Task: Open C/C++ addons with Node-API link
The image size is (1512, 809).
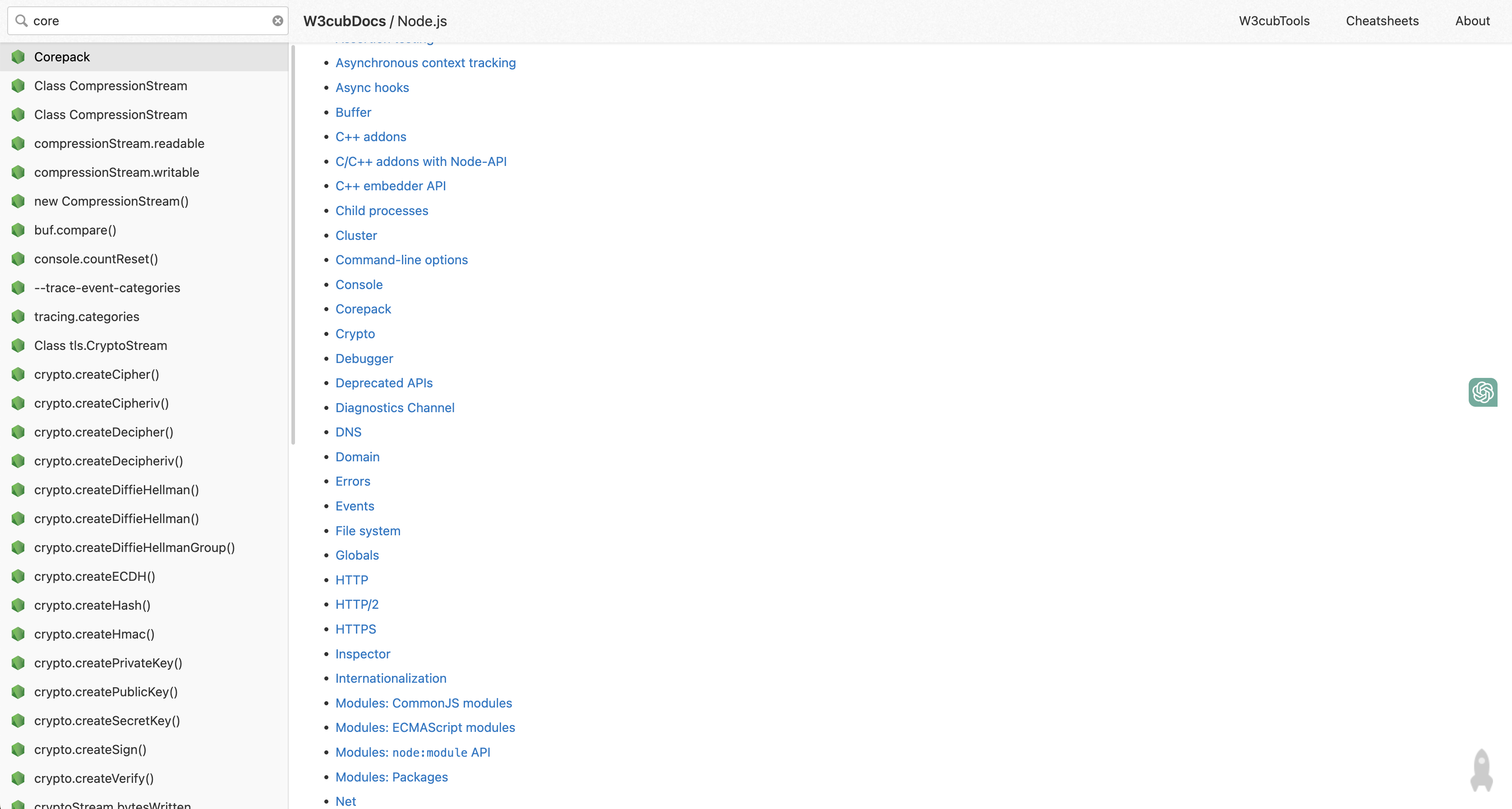Action: [421, 161]
